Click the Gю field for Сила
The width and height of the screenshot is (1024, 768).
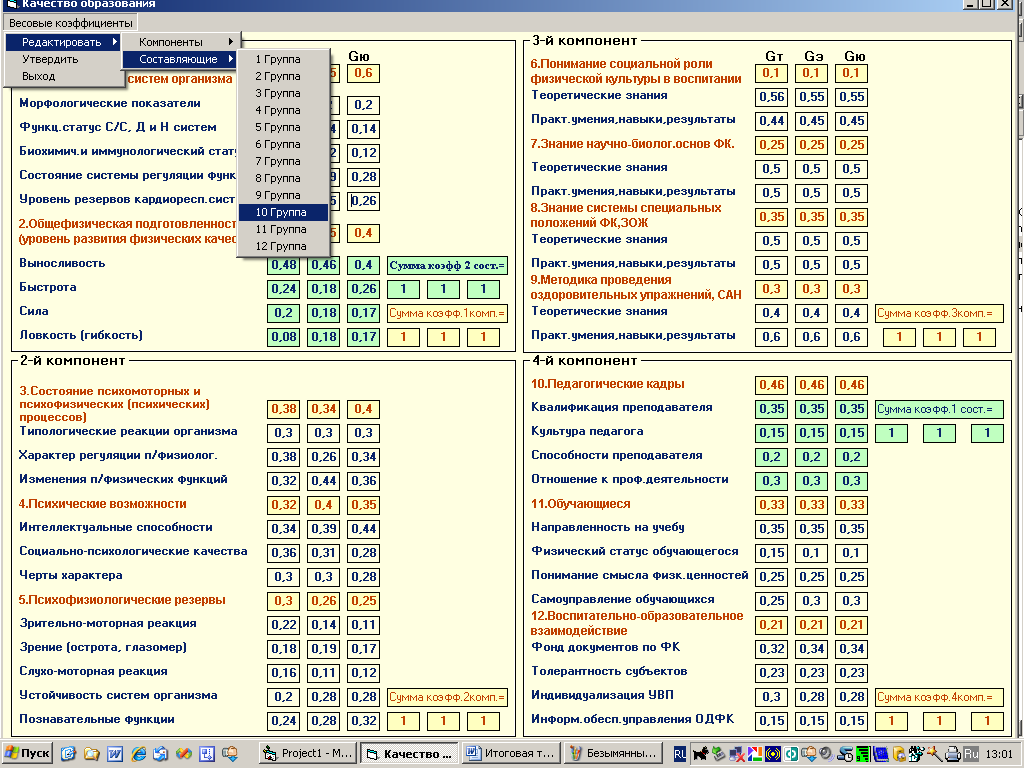[363, 313]
